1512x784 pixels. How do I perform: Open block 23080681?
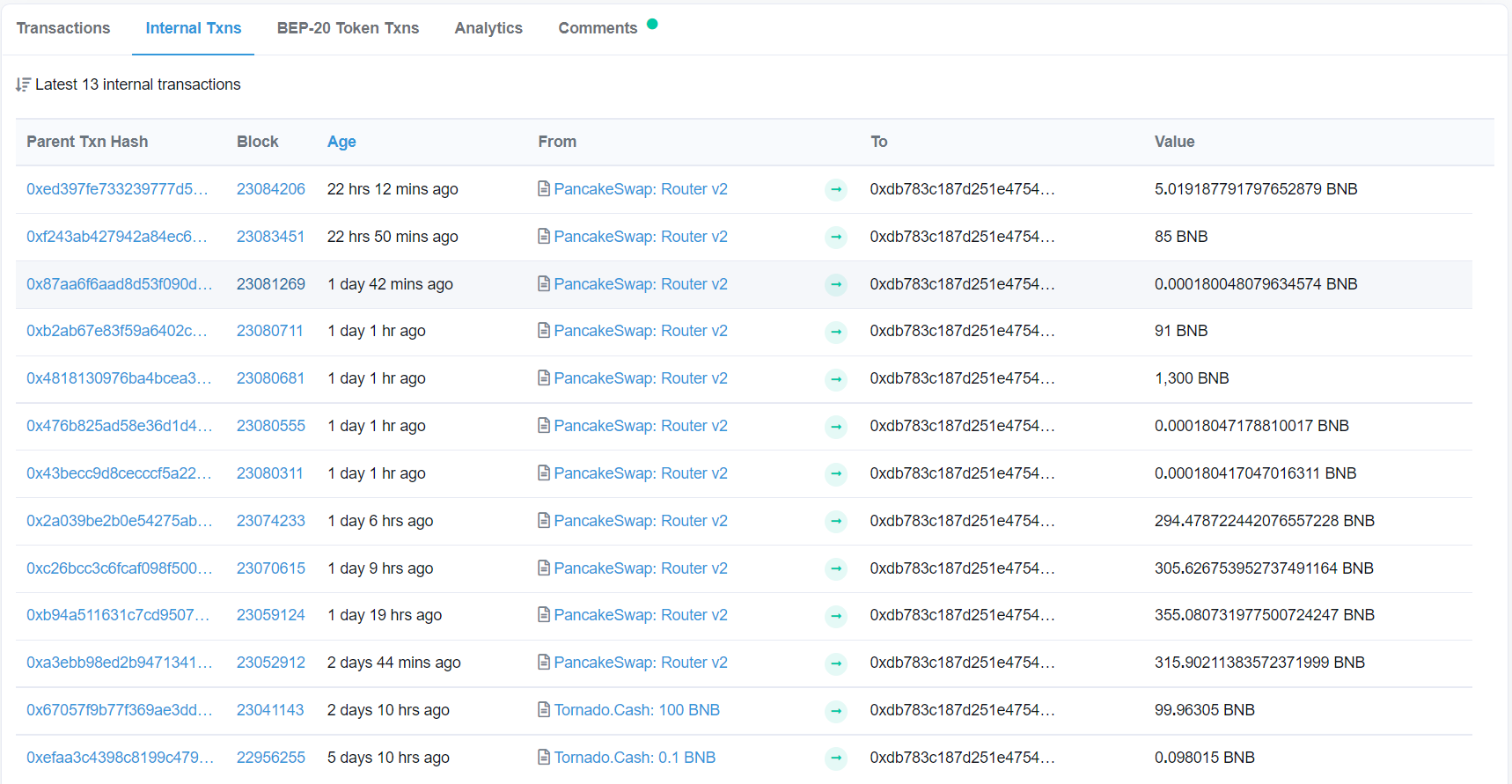[x=270, y=378]
